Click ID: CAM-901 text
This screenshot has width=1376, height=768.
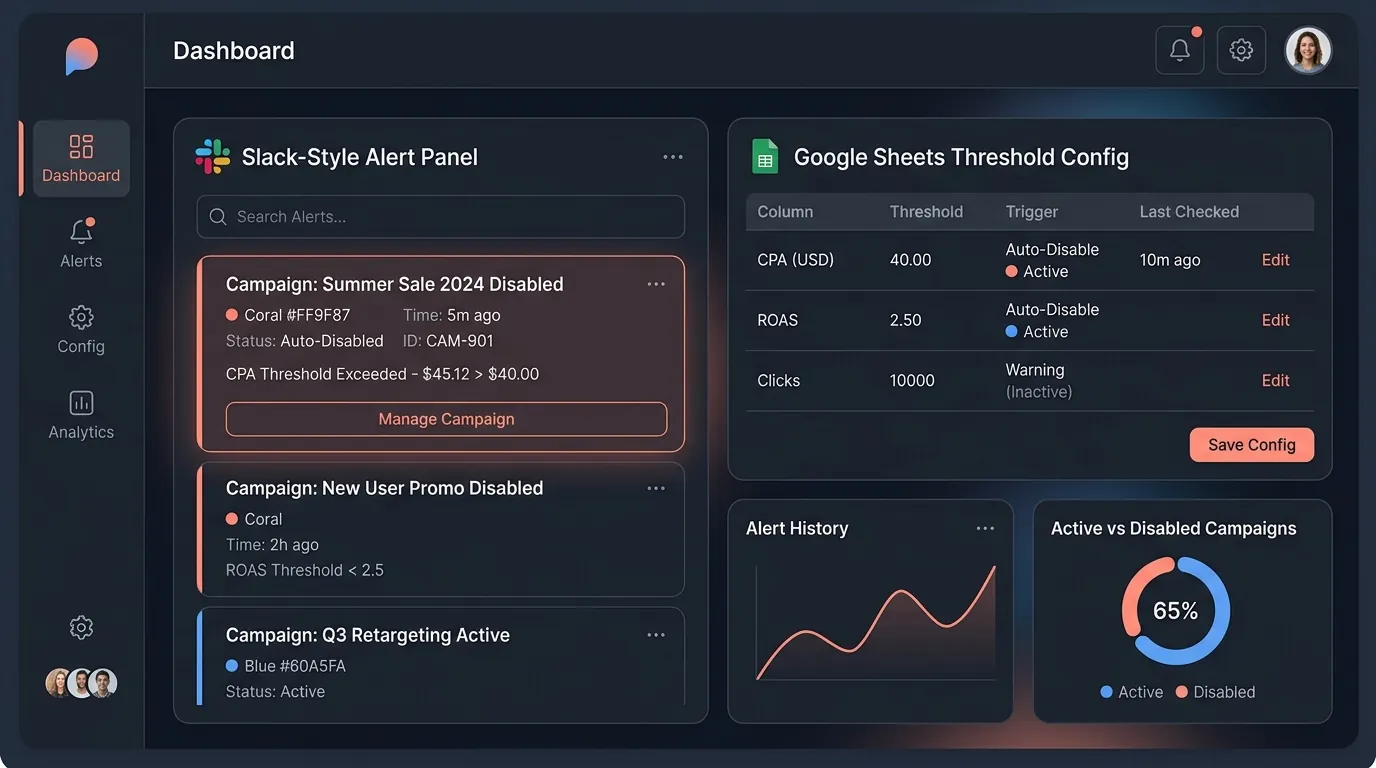click(x=448, y=341)
